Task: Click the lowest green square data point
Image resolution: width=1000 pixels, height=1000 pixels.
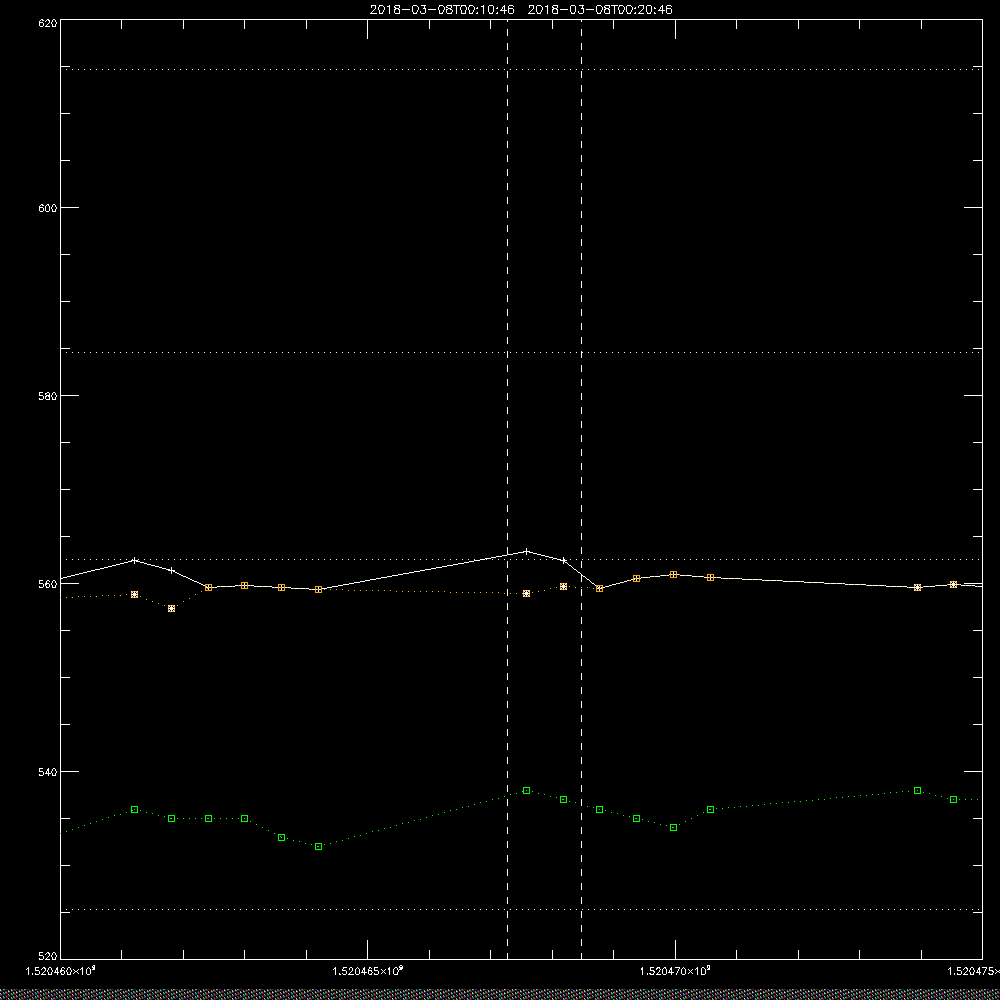Action: click(x=319, y=846)
